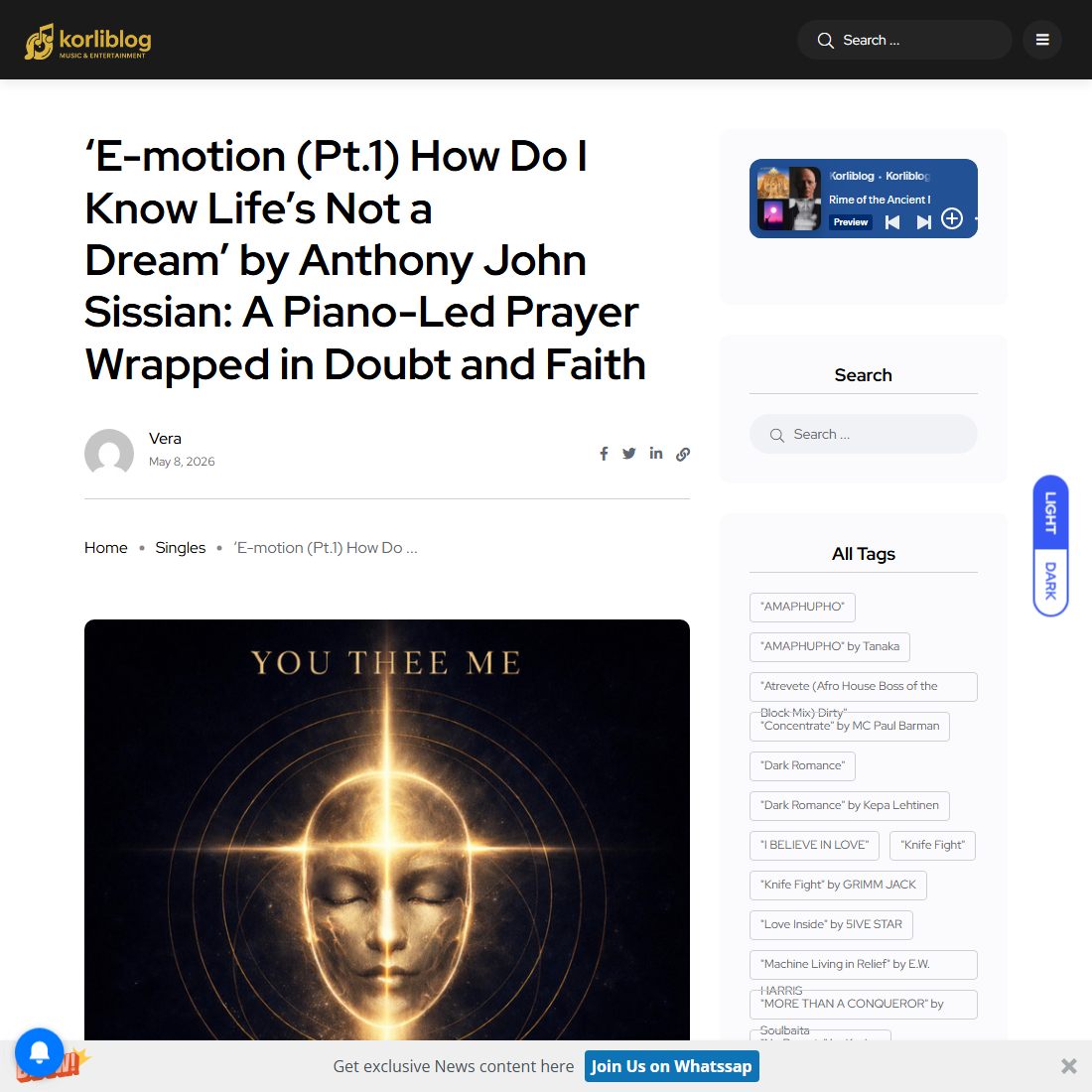Open playlist cover art in player
This screenshot has width=1092, height=1092.
pyautogui.click(x=788, y=199)
